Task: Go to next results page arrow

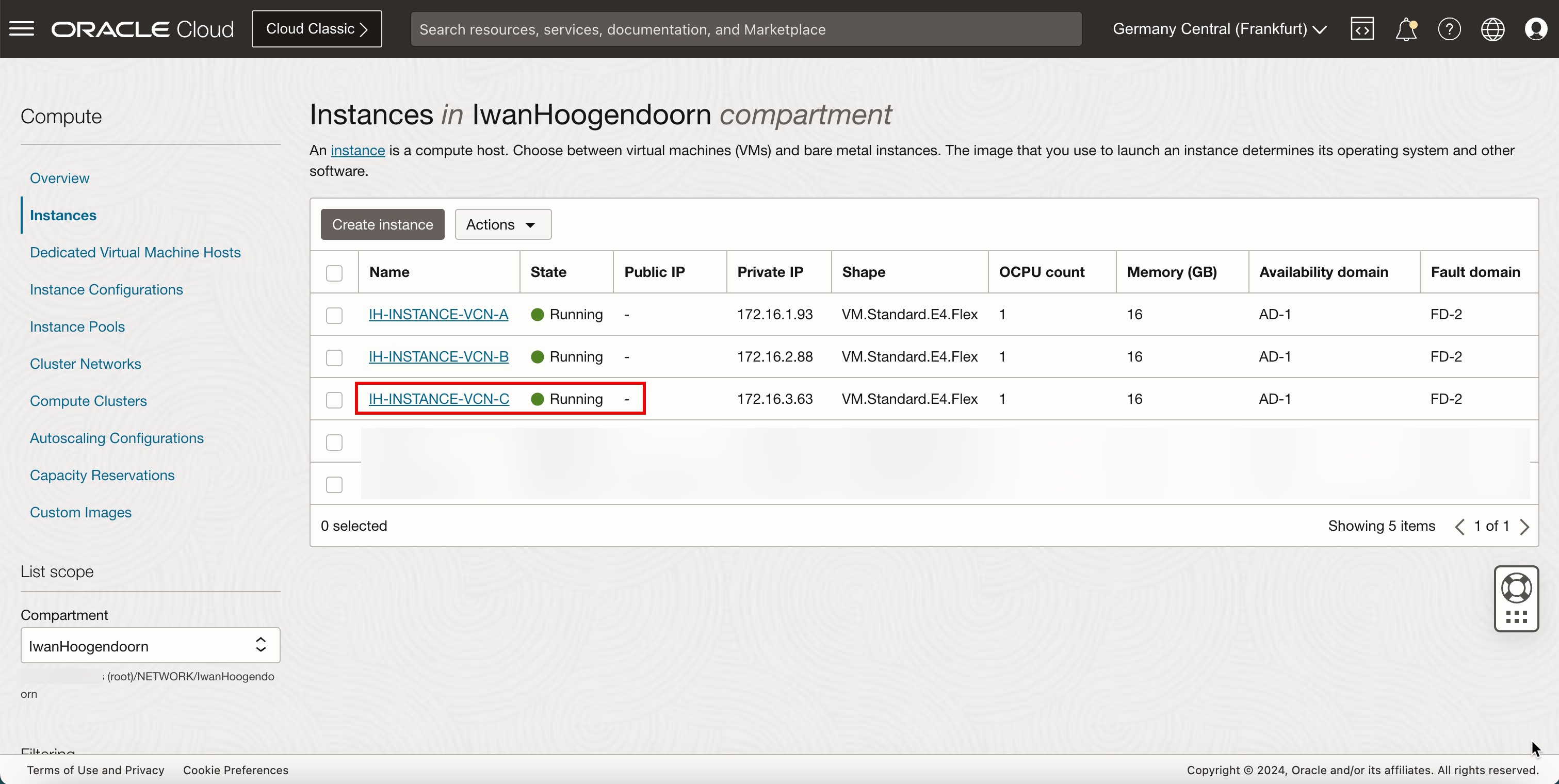Action: pos(1524,526)
